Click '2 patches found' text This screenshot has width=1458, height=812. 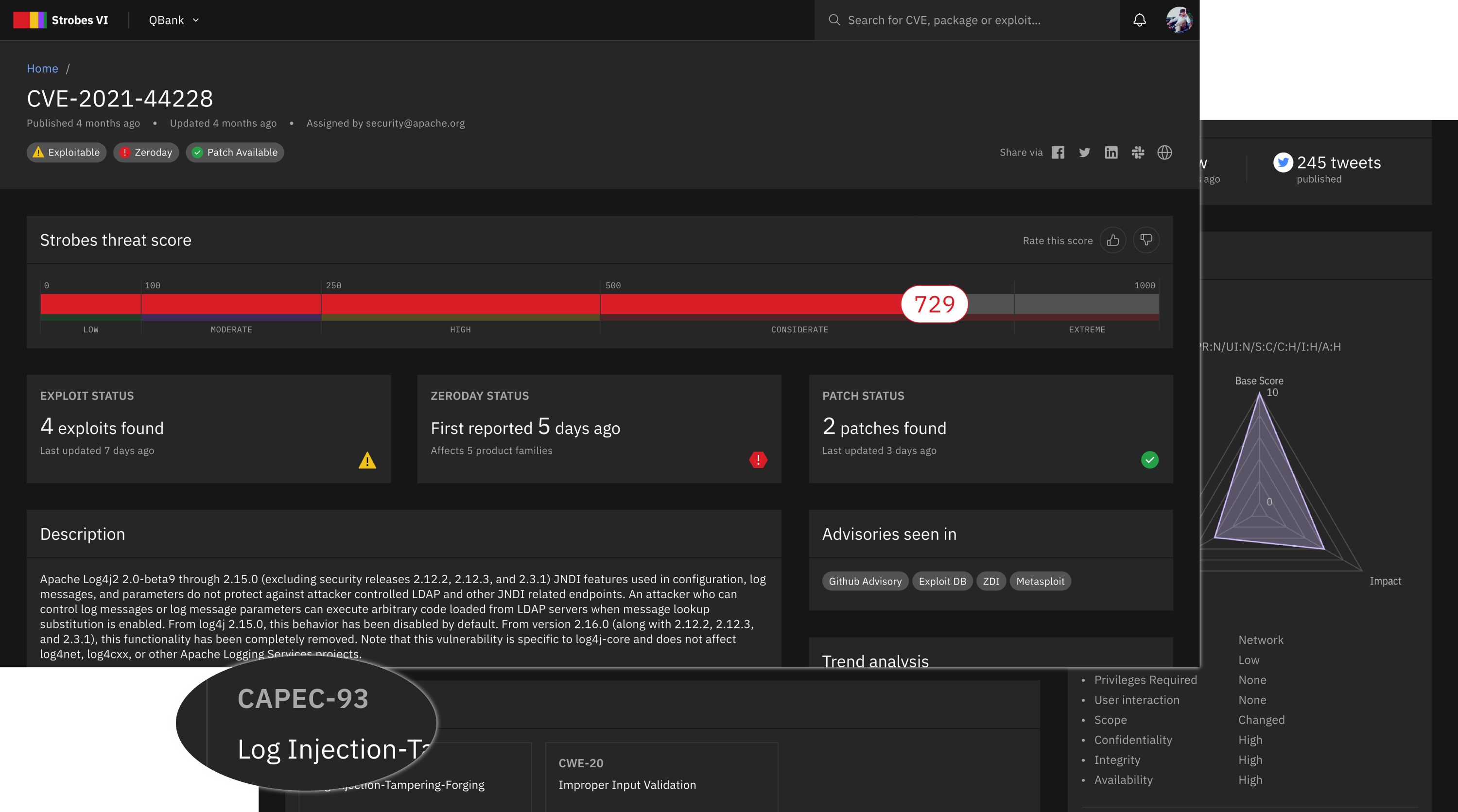(x=884, y=427)
